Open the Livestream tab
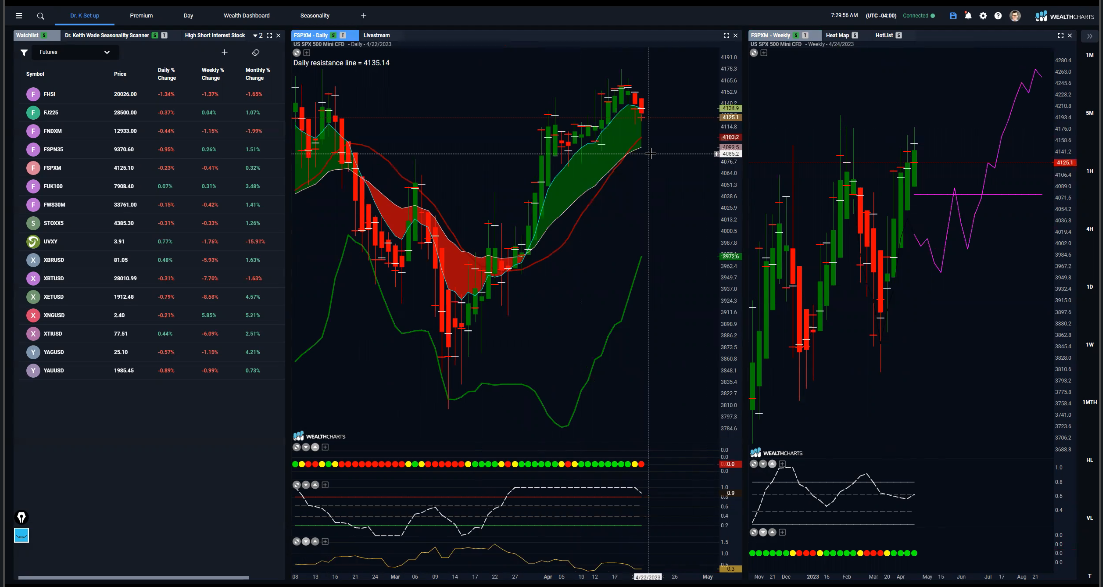 coord(376,35)
